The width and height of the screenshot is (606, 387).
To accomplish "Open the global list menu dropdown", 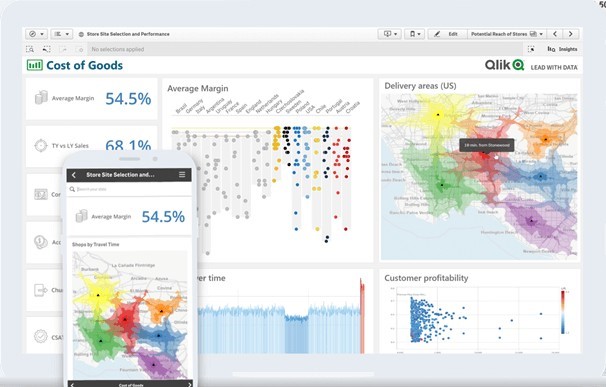I will tap(62, 34).
